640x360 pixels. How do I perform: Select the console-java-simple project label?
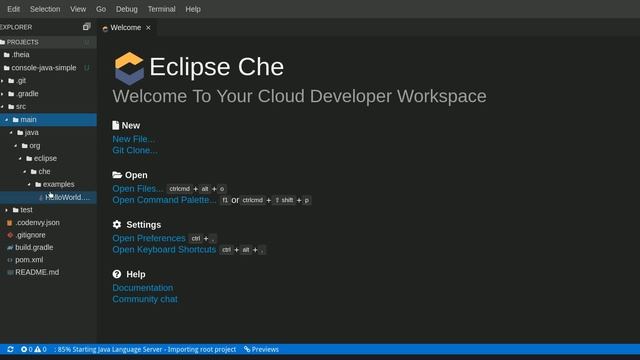tap(44, 68)
